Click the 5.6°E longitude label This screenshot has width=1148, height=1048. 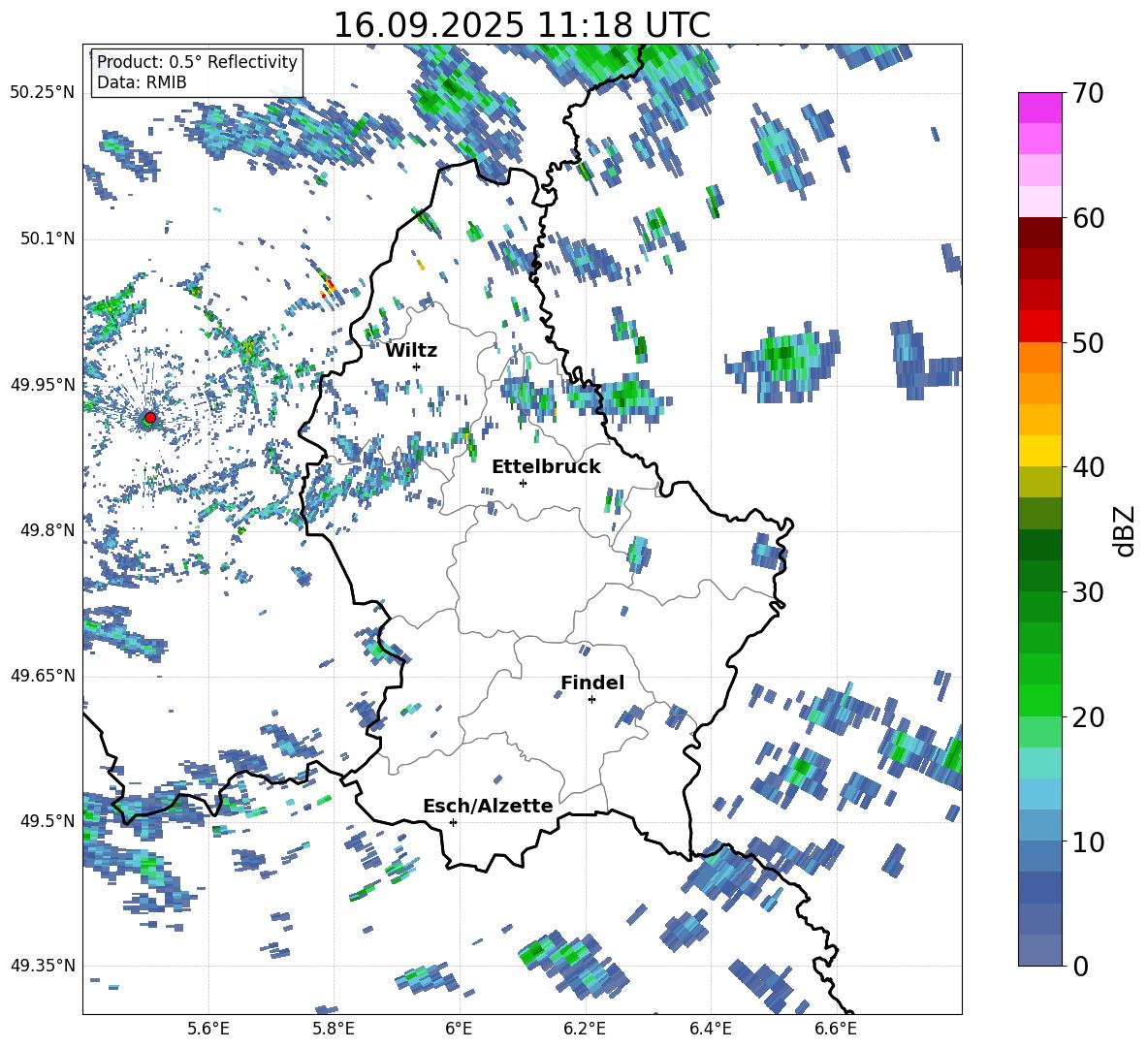pos(207,1029)
